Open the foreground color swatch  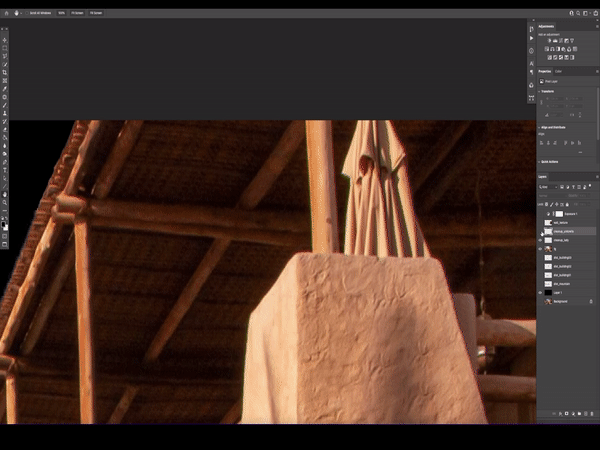[x=3, y=225]
